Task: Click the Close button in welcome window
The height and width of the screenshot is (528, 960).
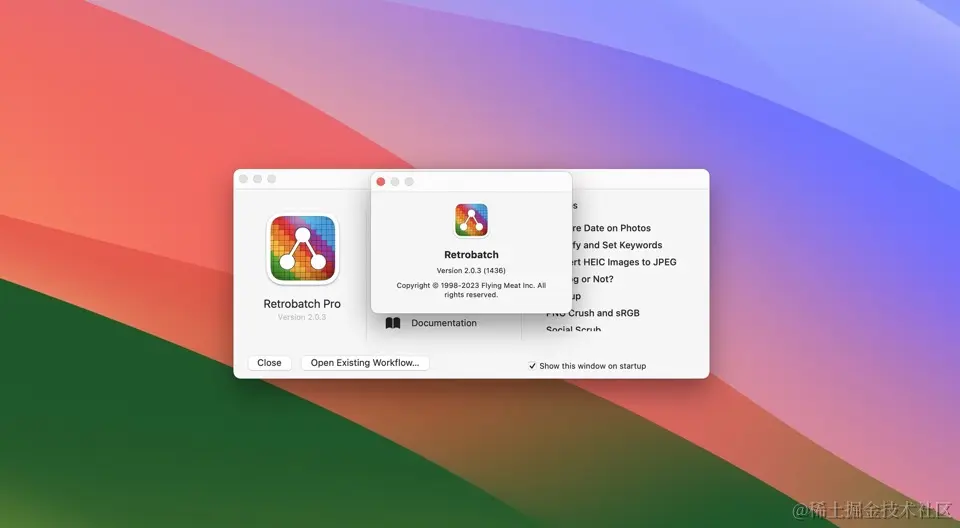Action: click(x=269, y=363)
